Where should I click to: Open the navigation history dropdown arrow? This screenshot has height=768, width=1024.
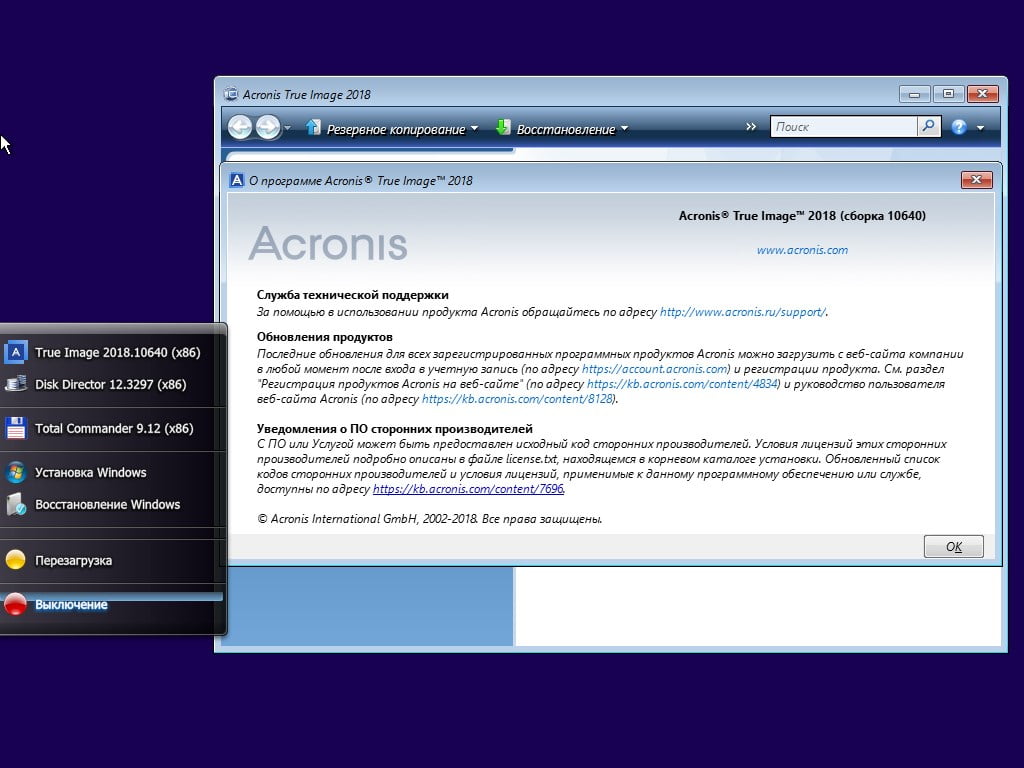tap(288, 129)
